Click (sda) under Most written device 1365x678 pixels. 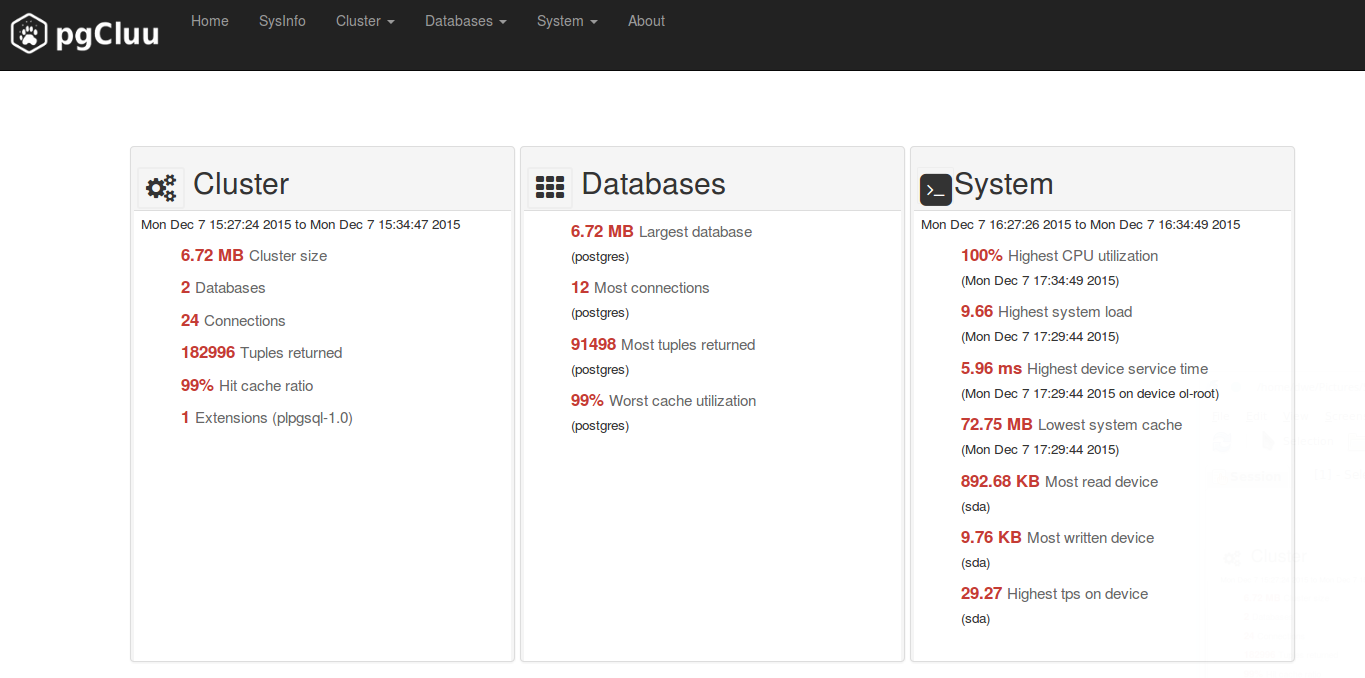(x=976, y=563)
